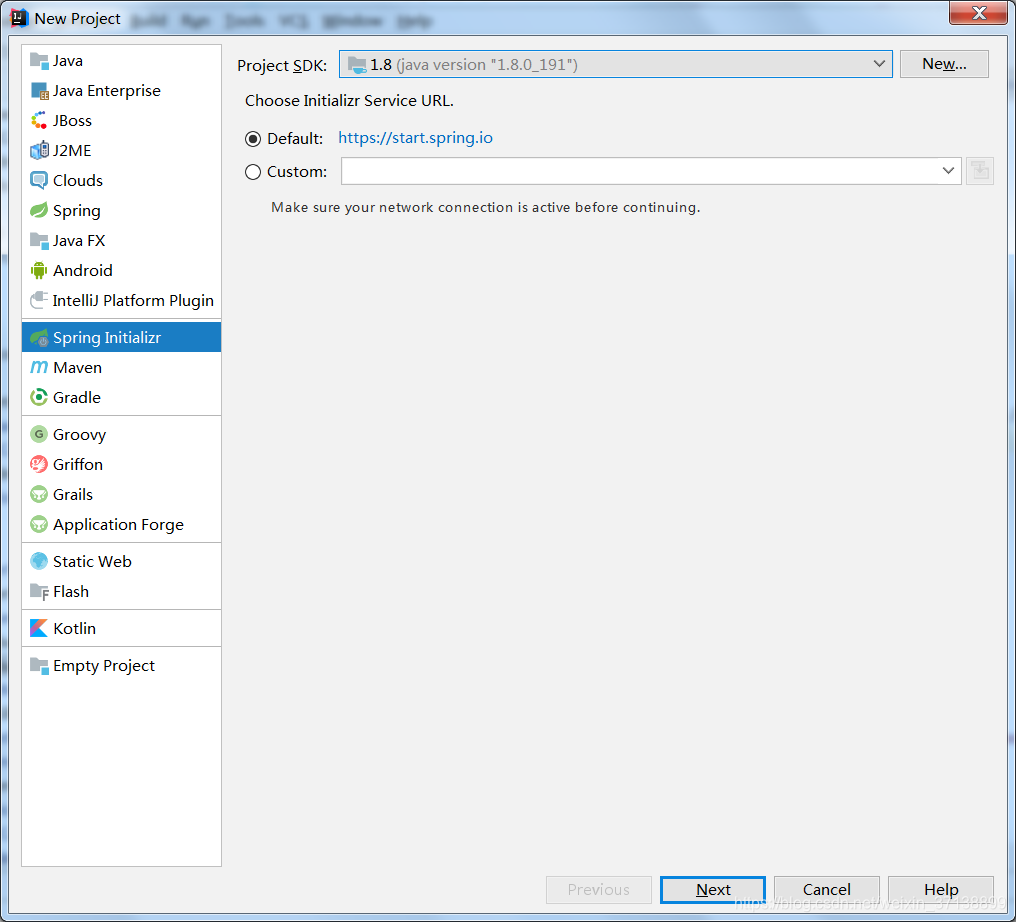Click the Clouds speech bubble icon
1016x922 pixels.
coord(39,180)
